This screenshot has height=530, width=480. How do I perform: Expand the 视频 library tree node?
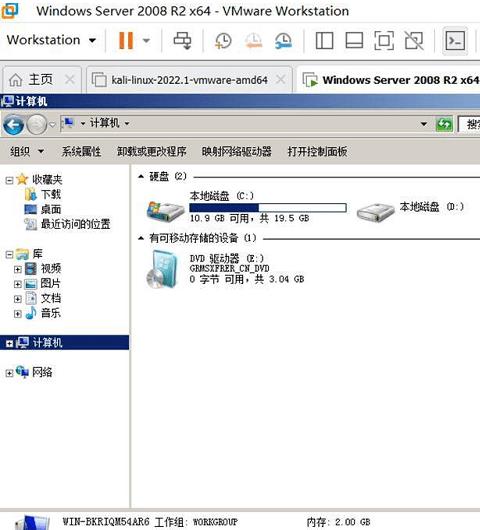(x=18, y=269)
